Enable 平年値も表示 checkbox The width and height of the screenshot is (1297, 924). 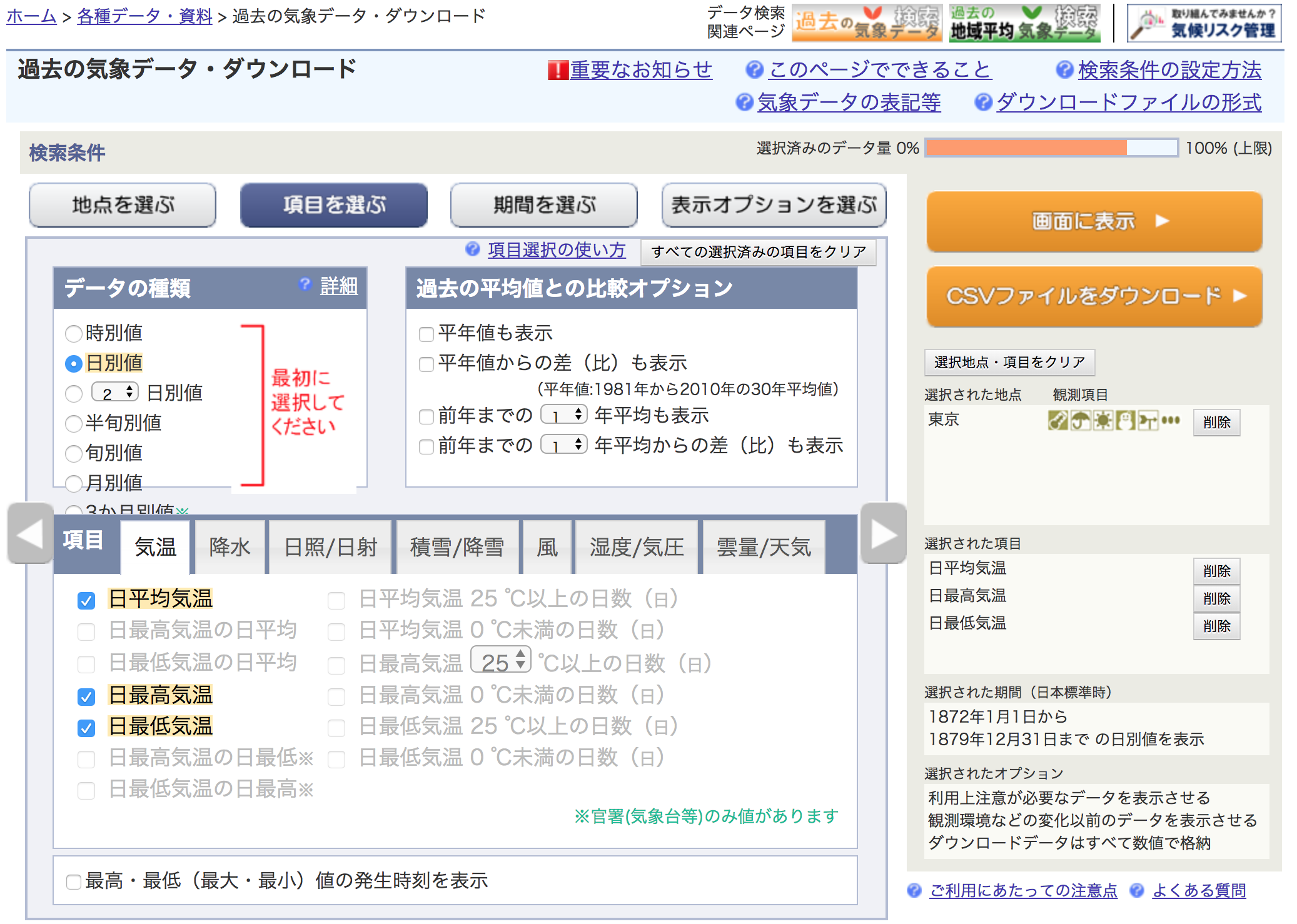click(426, 334)
